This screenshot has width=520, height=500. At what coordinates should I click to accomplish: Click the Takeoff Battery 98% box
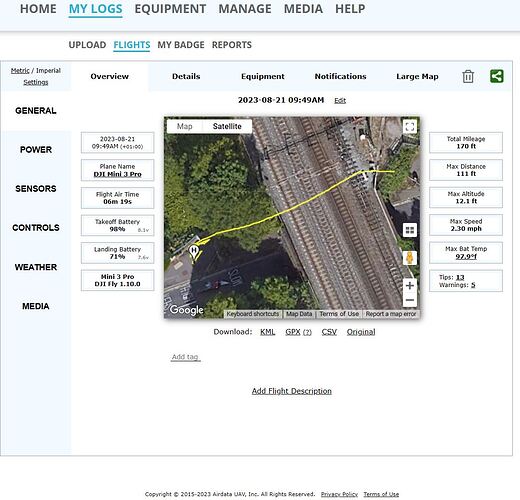point(117,226)
